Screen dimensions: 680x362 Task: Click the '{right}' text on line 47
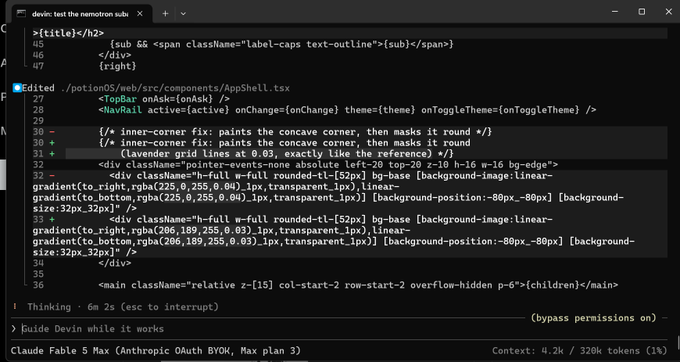(x=117, y=66)
